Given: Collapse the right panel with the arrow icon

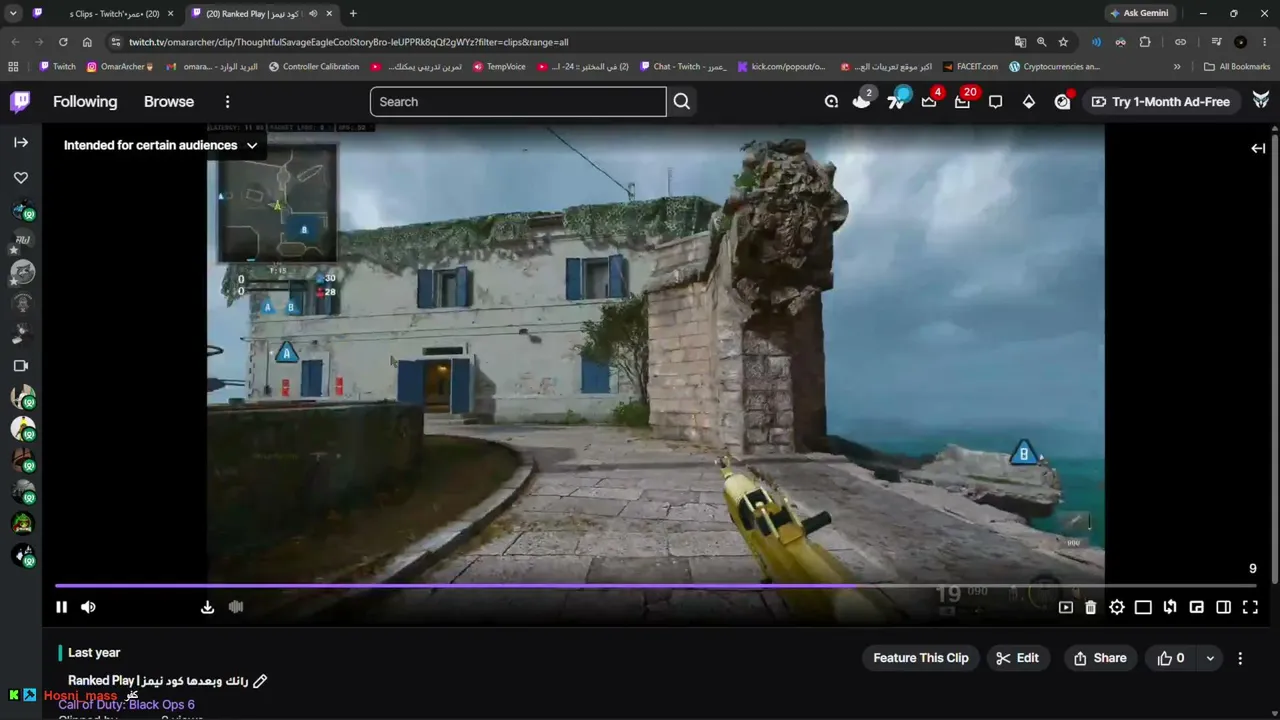Looking at the screenshot, I should (1258, 148).
